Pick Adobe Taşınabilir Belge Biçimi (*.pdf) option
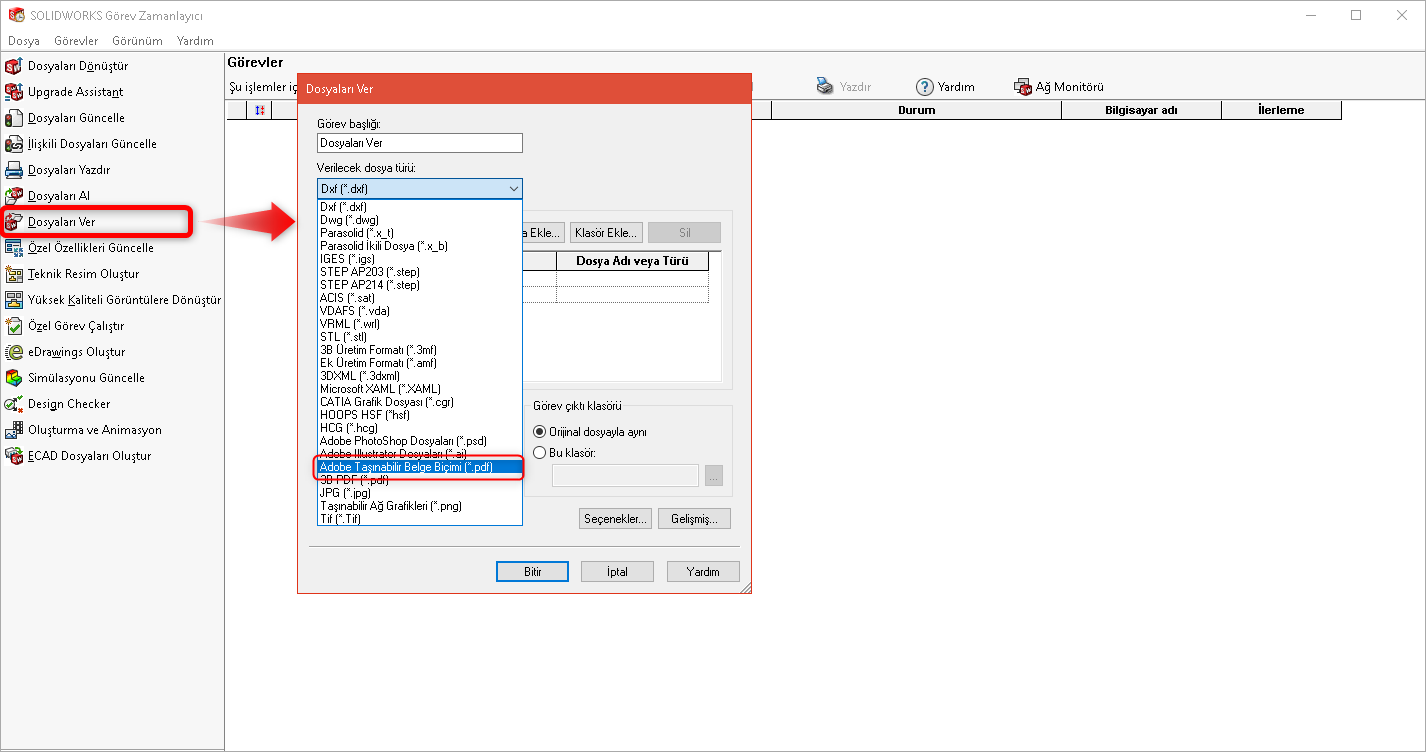 point(420,467)
